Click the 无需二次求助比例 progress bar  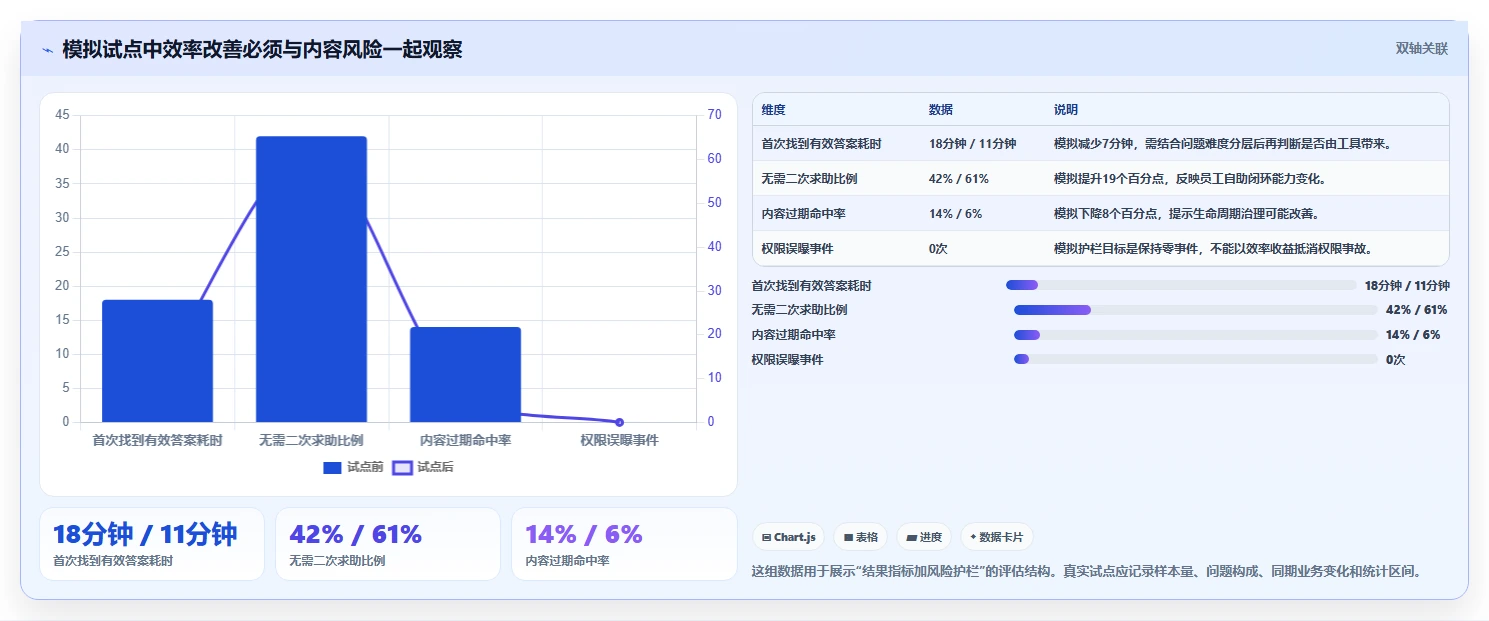pyautogui.click(x=1196, y=310)
